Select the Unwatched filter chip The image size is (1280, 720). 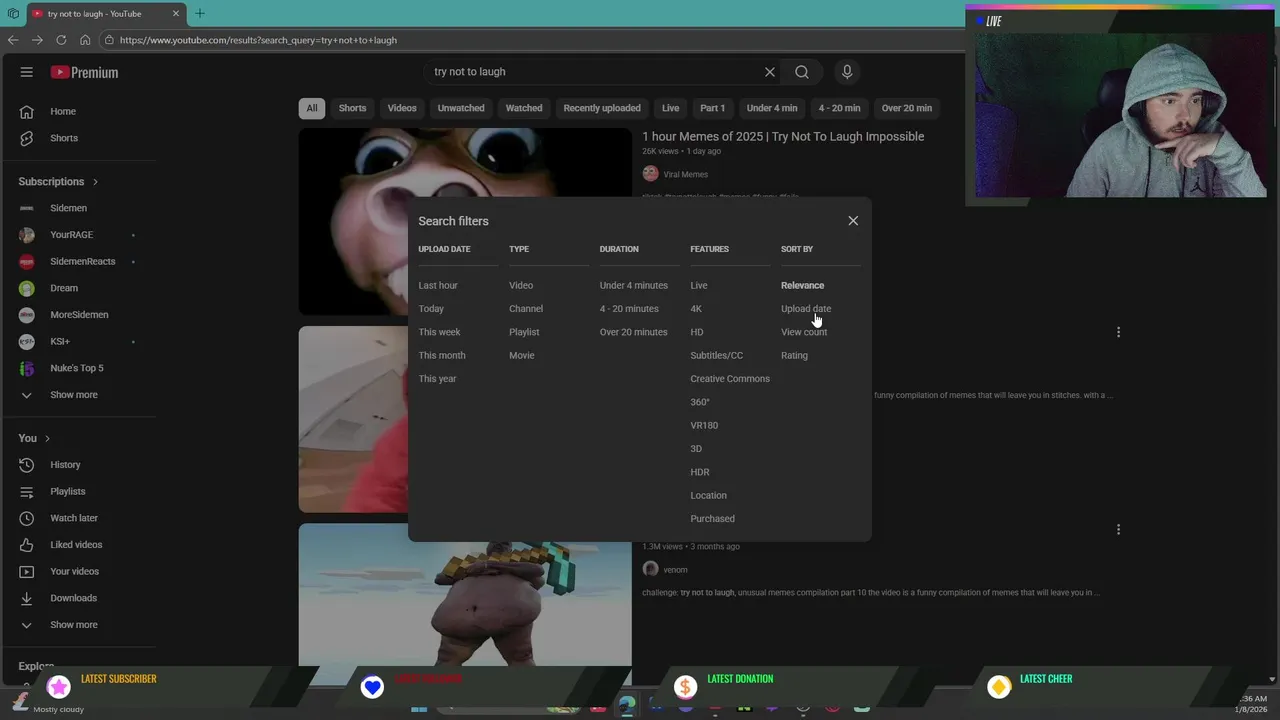click(x=461, y=108)
